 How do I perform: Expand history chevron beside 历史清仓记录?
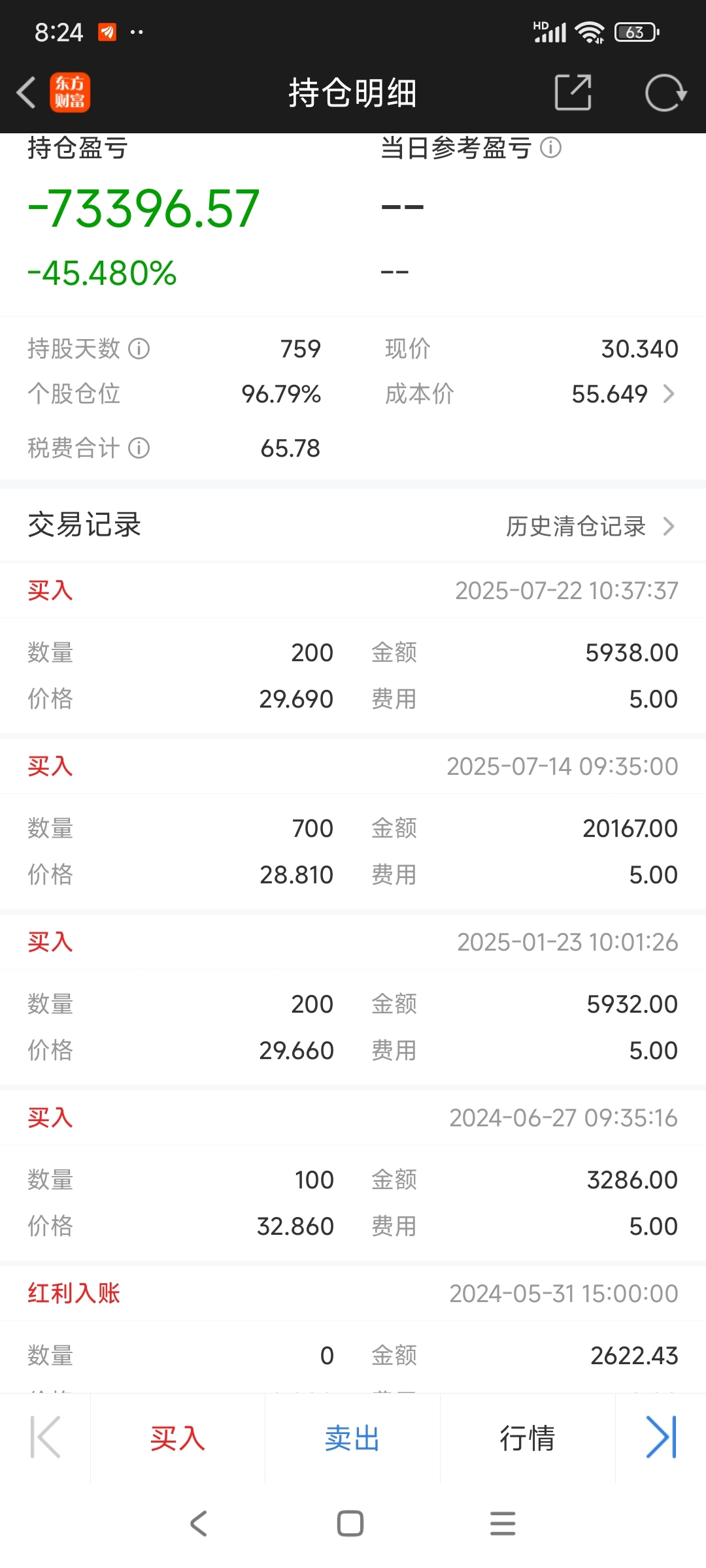coord(668,526)
